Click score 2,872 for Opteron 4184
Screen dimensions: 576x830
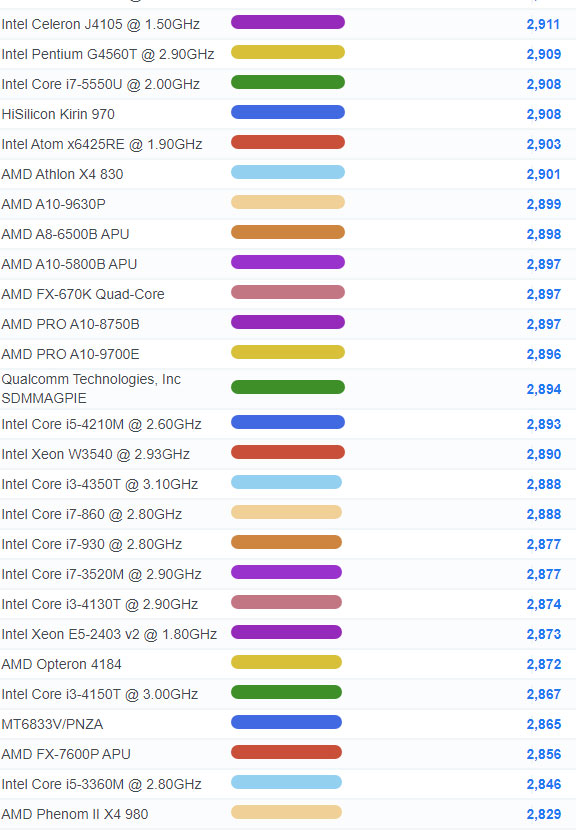[544, 664]
